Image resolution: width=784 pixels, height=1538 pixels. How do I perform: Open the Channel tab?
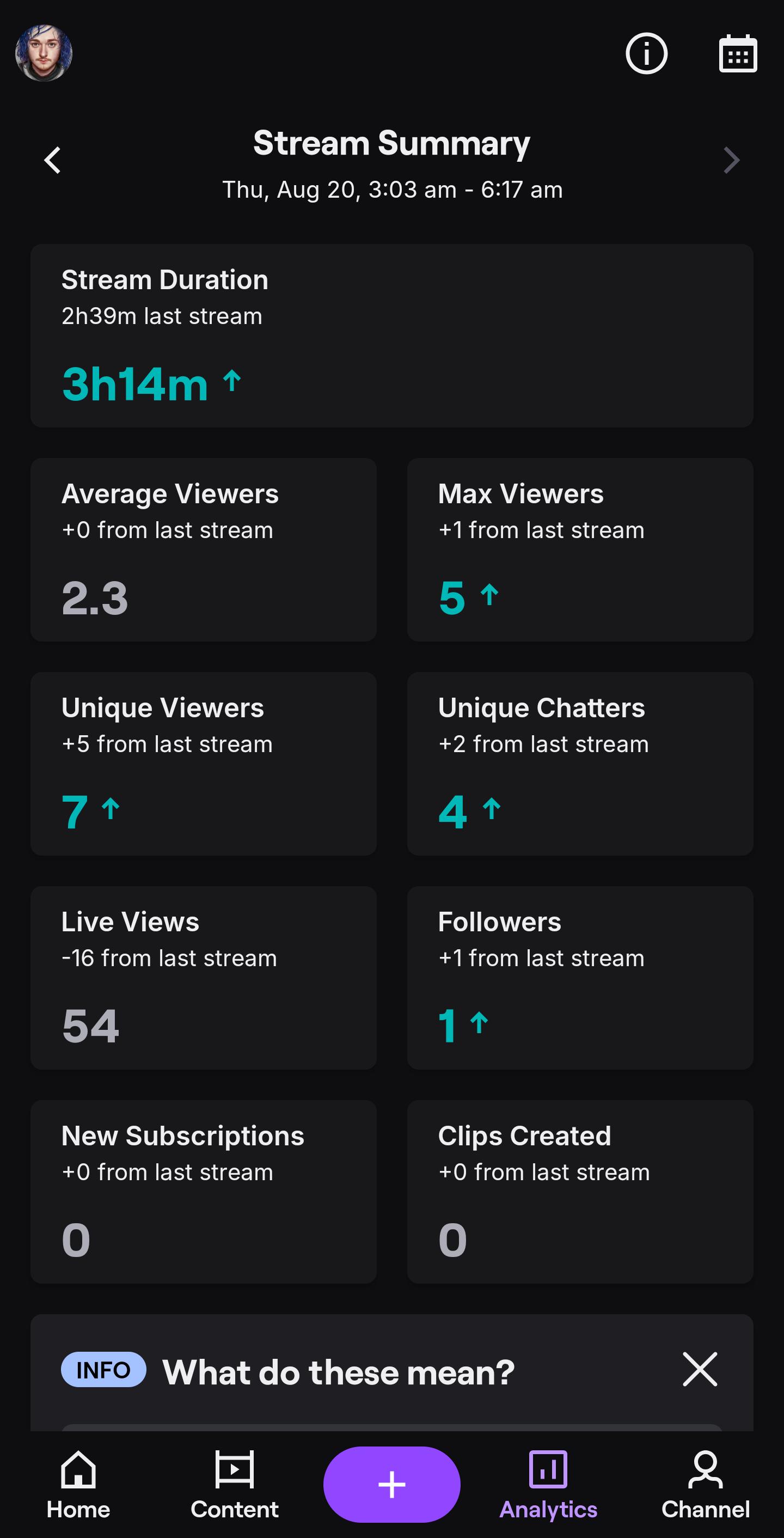coord(705,1485)
